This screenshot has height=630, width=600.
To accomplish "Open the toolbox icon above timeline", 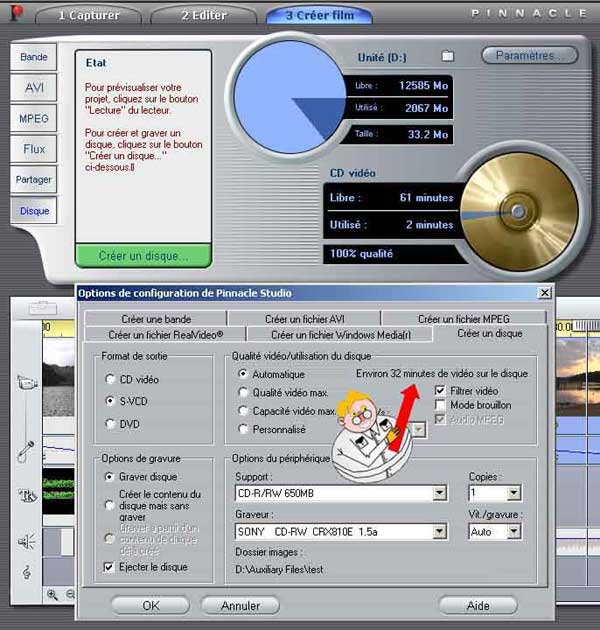I will [x=43, y=308].
